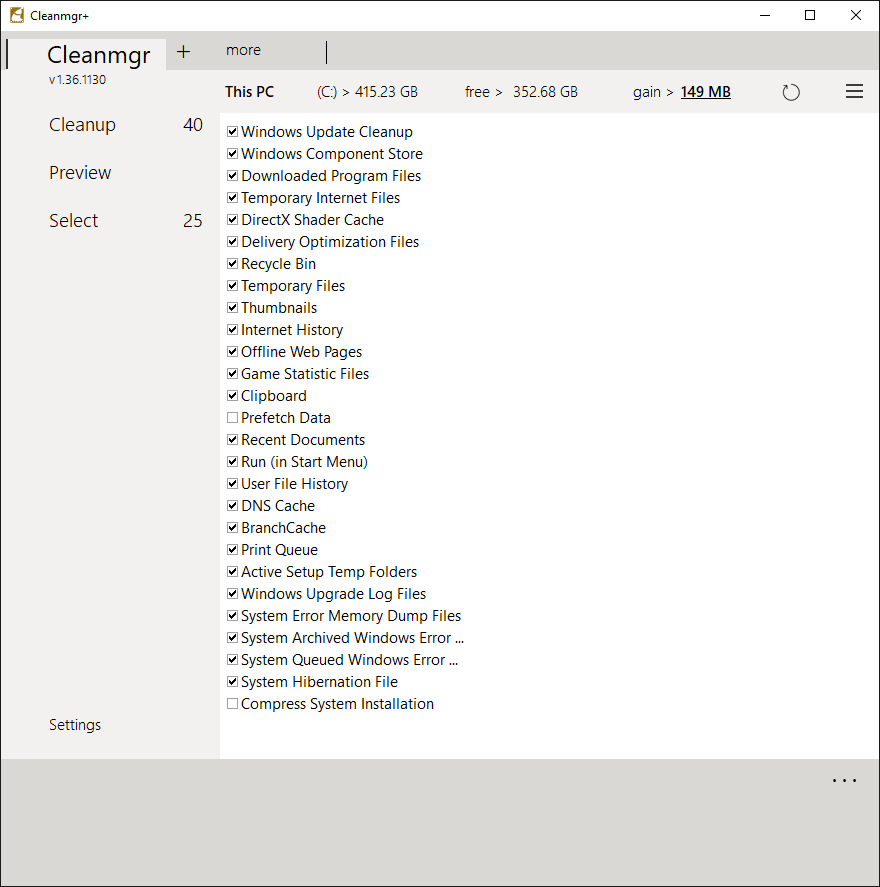Toggle Downloaded Program Files checkbox
The height and width of the screenshot is (887, 880).
(x=232, y=176)
